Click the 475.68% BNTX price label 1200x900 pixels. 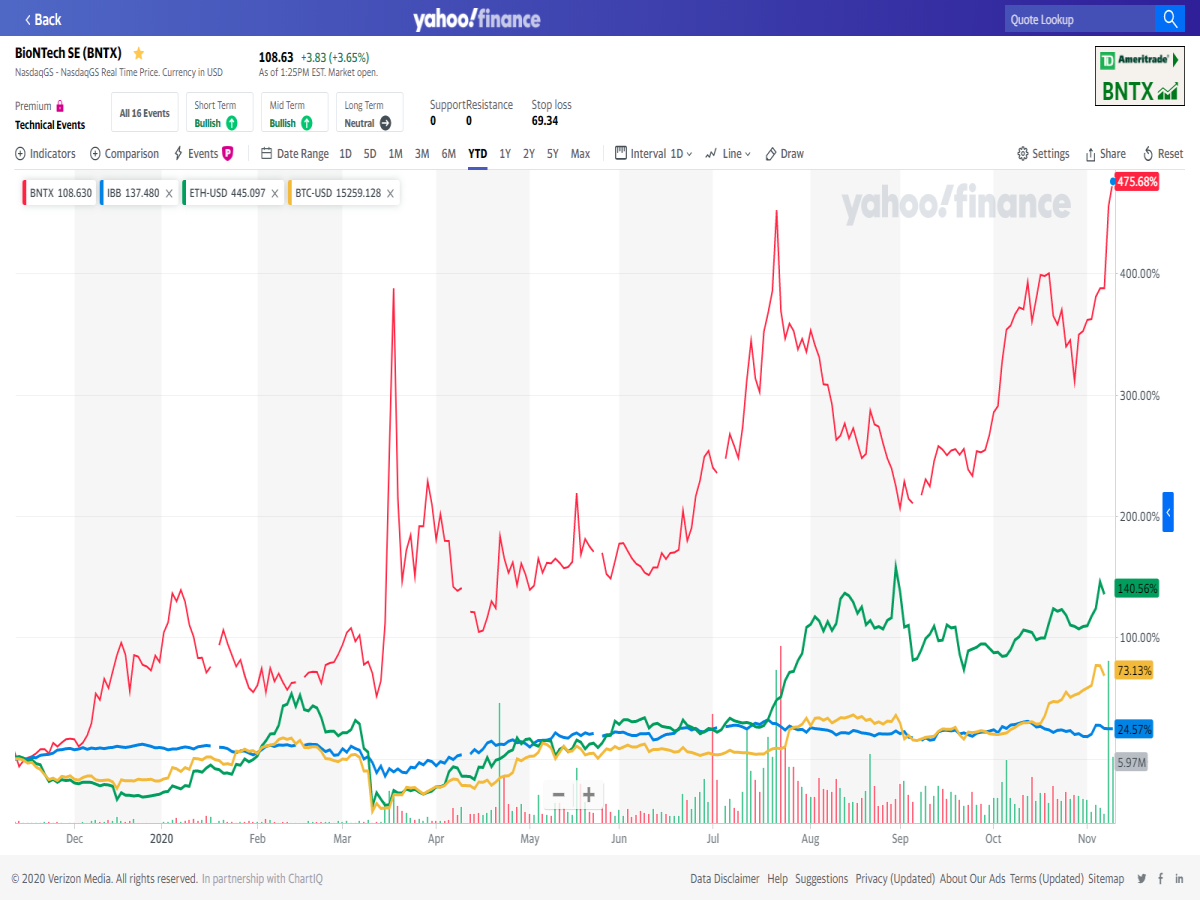point(1137,182)
